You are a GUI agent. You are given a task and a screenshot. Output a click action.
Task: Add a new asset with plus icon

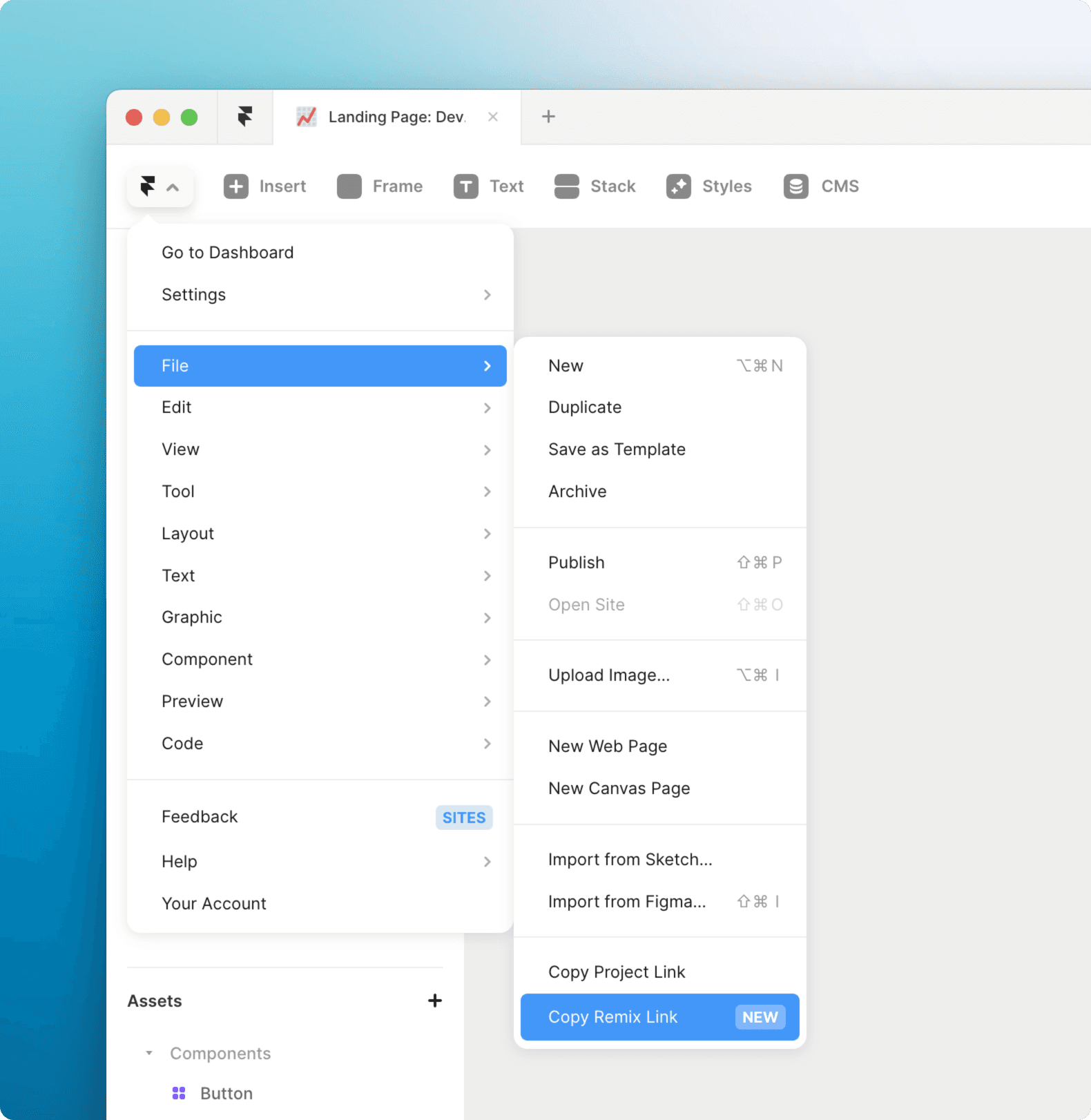click(x=435, y=1001)
